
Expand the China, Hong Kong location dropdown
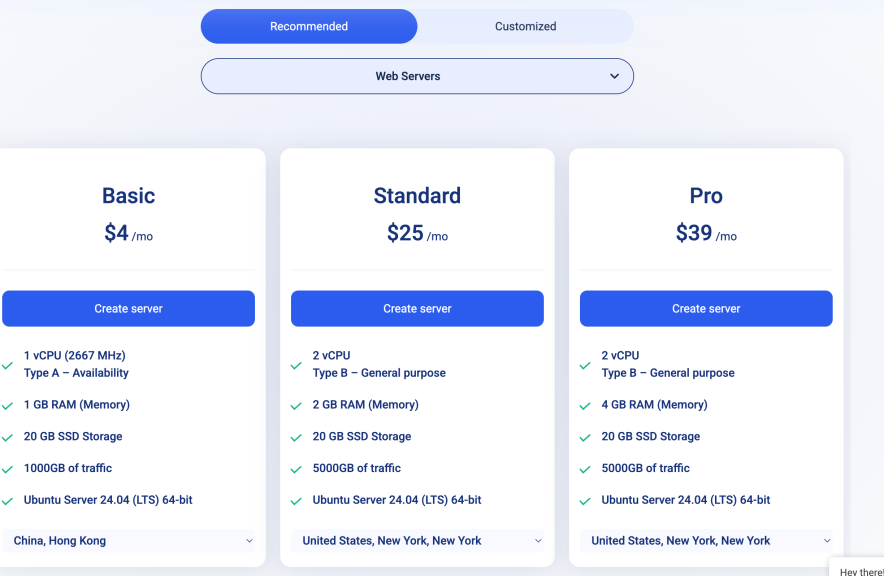point(128,541)
